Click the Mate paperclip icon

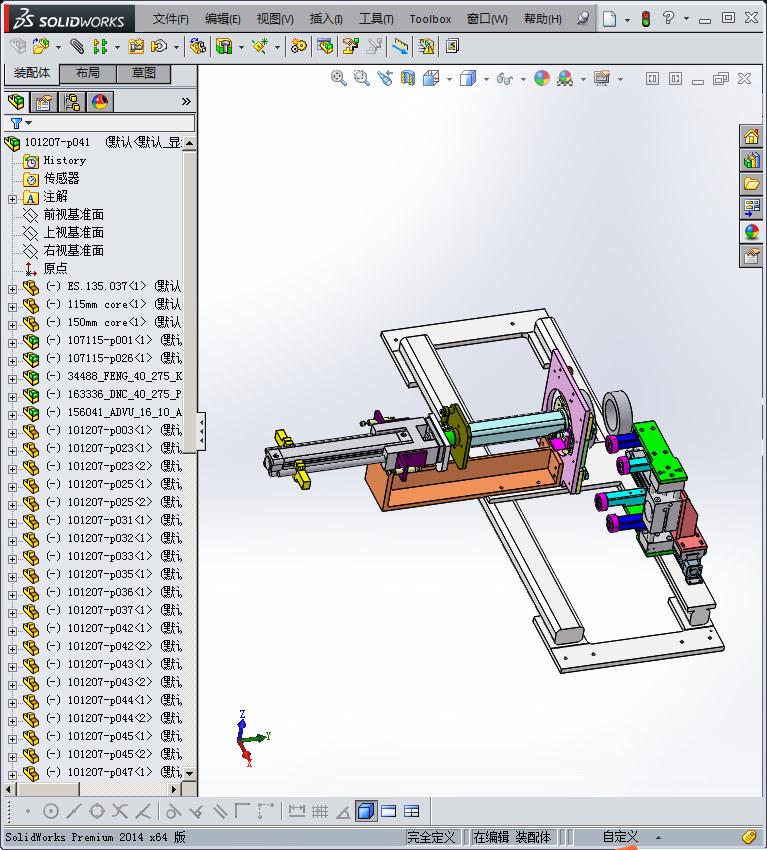77,47
